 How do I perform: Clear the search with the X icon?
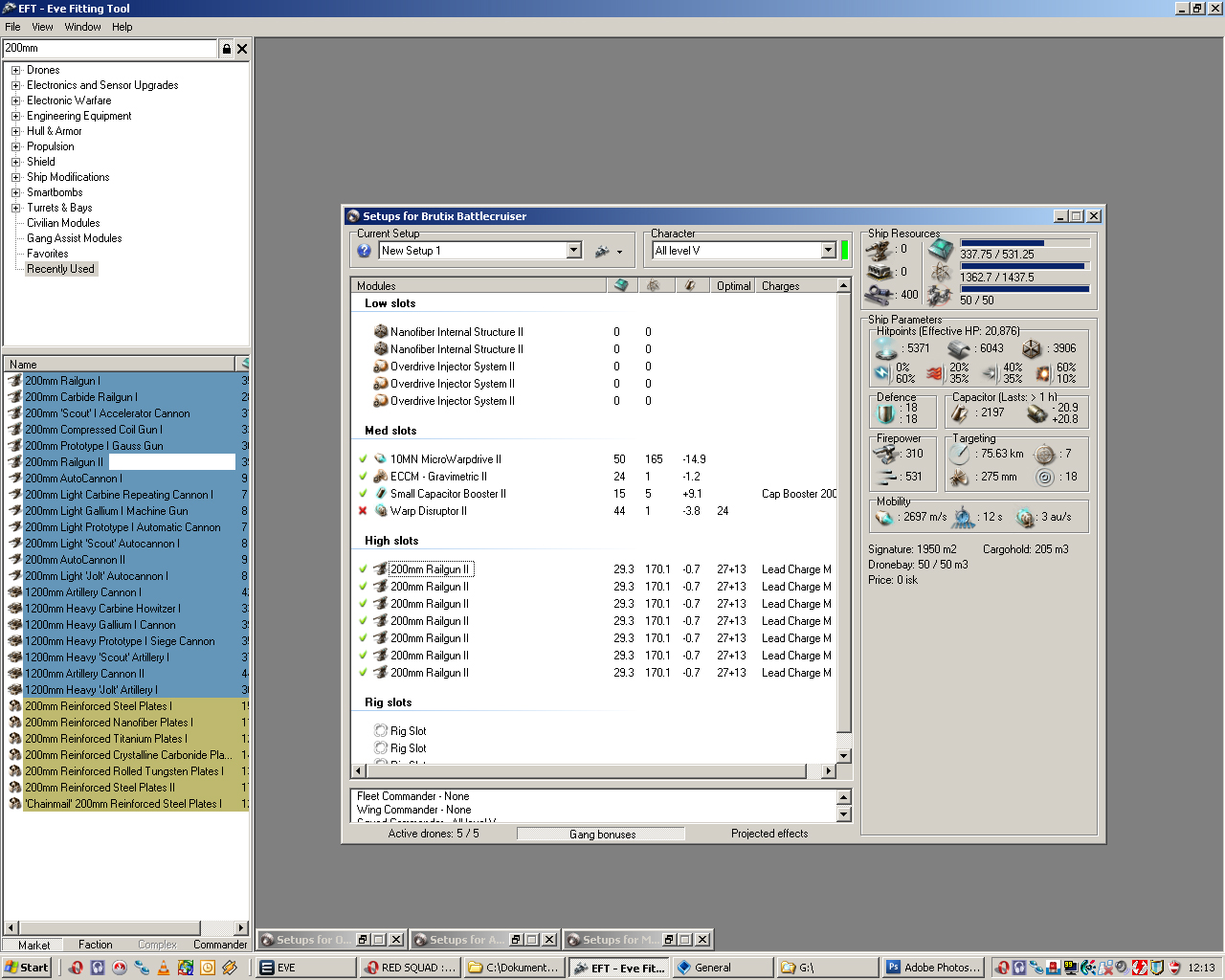(242, 49)
